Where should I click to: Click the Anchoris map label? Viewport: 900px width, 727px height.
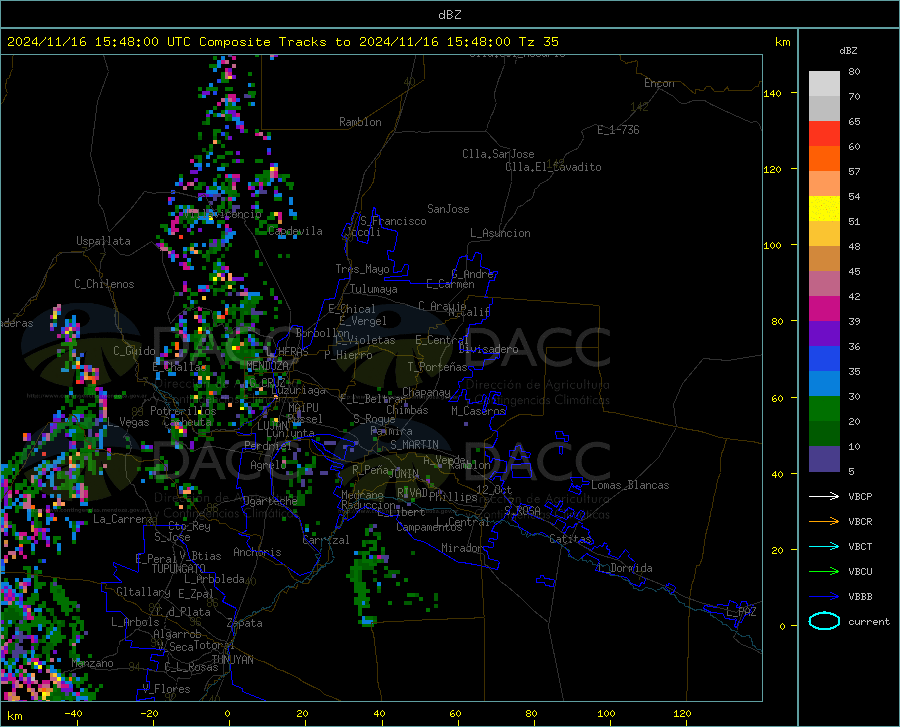(257, 552)
